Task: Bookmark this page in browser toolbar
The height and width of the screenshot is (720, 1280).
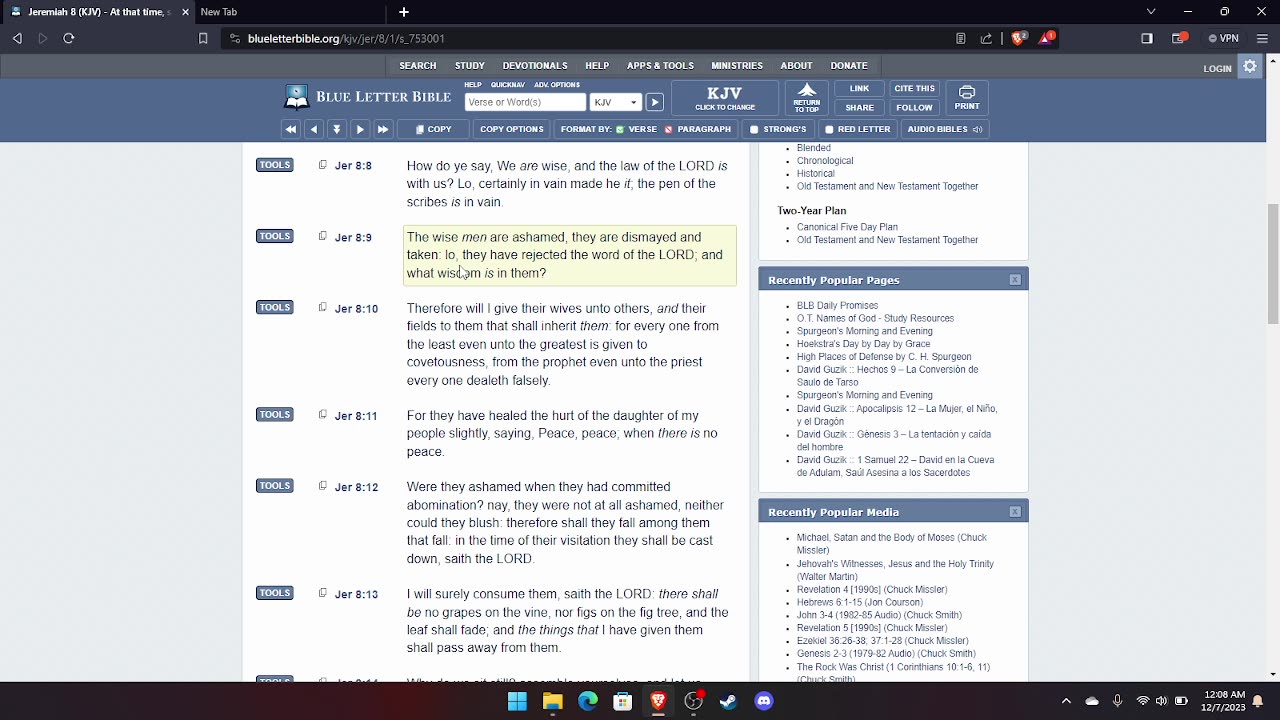Action: [203, 38]
